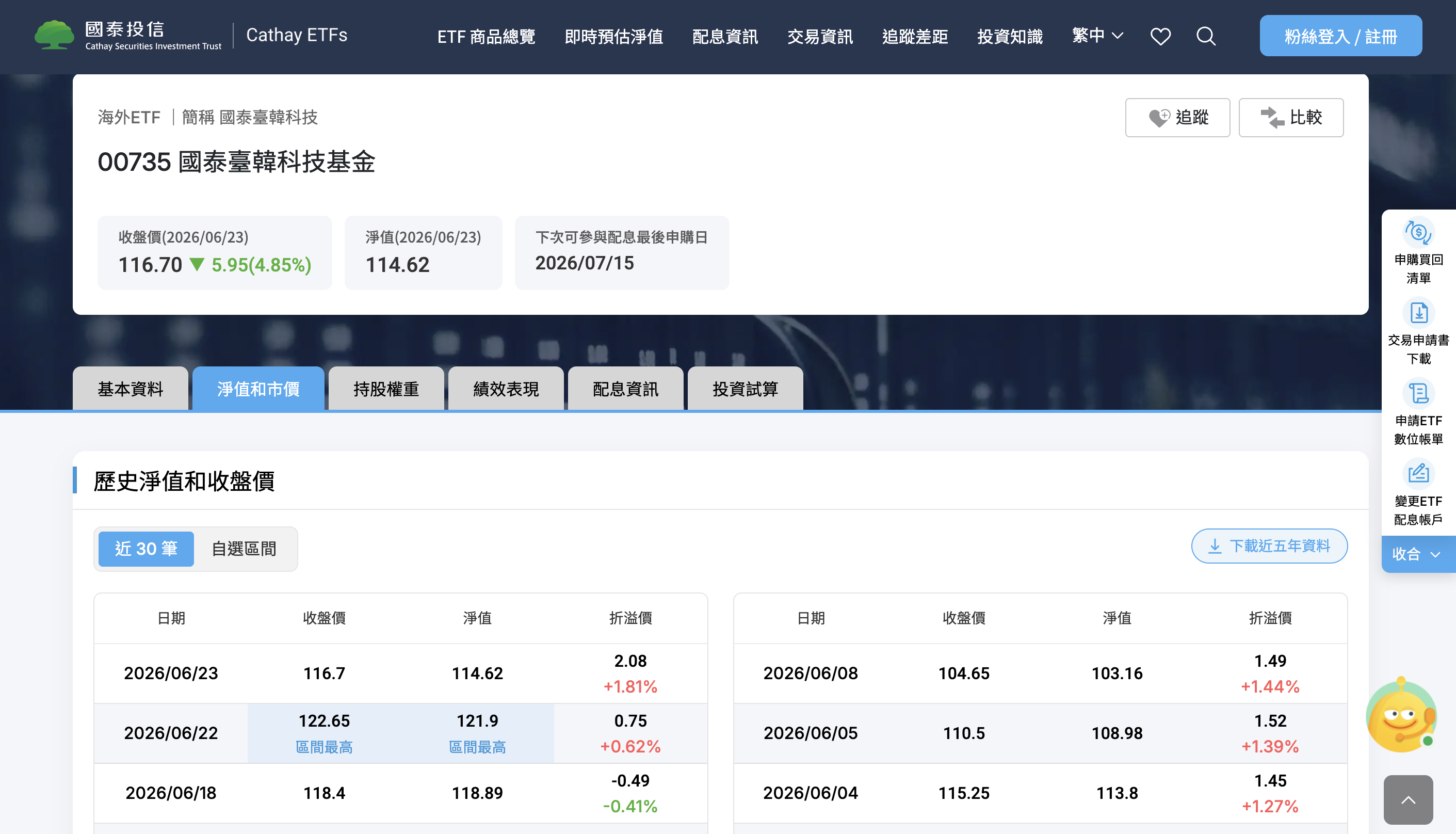Screen dimensions: 1456x834
Task: Open the chatbot mascot assistant
Action: point(1401,715)
